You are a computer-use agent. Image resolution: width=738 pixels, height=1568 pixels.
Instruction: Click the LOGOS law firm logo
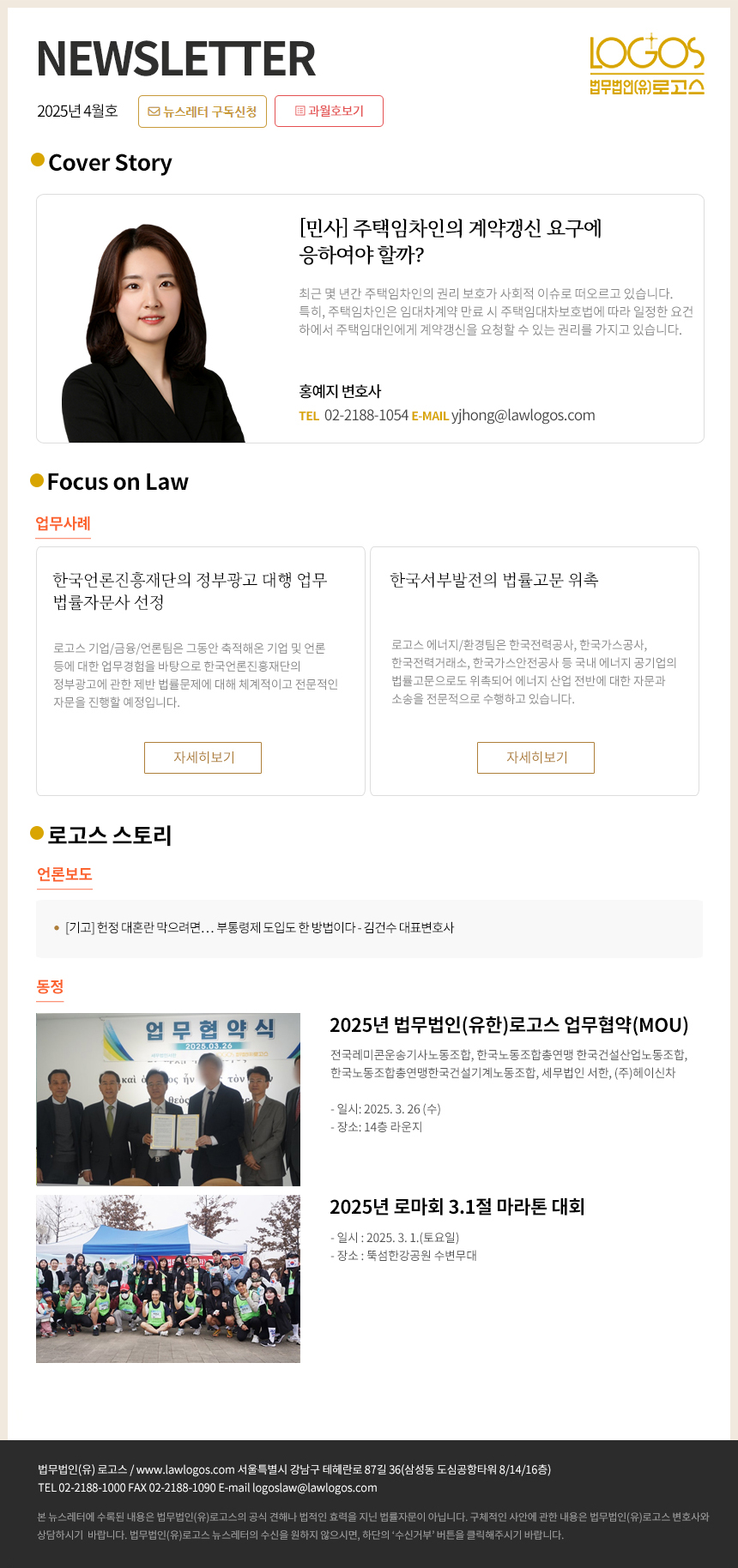pyautogui.click(x=647, y=64)
